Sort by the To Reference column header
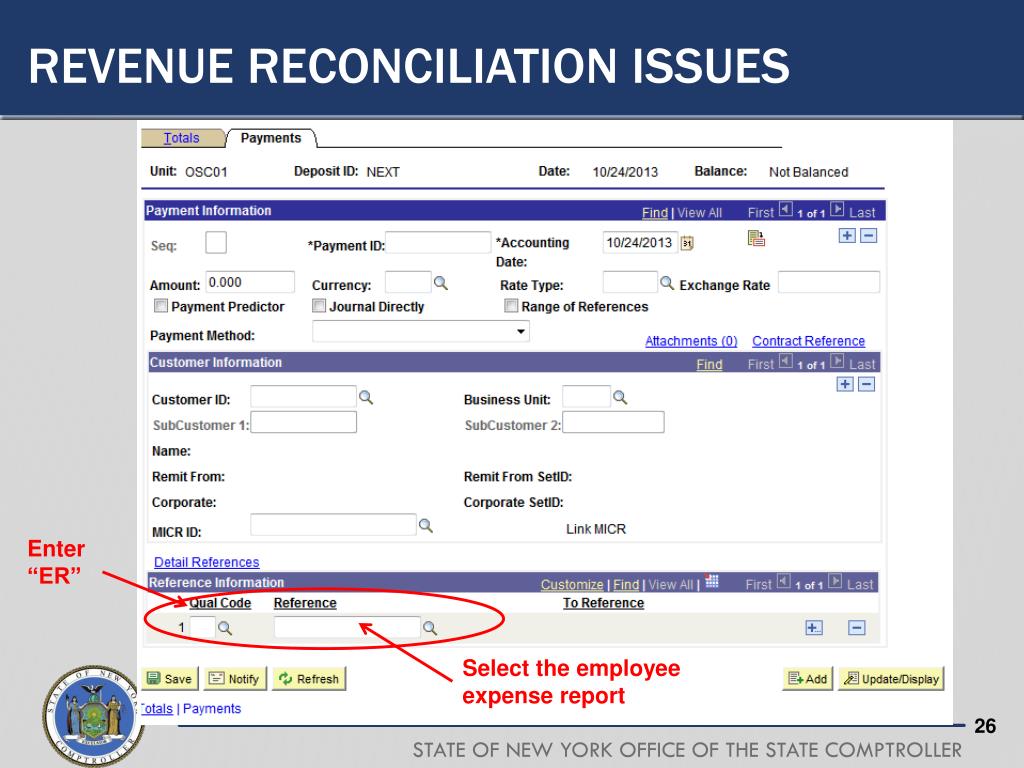Viewport: 1024px width, 768px height. (x=603, y=603)
